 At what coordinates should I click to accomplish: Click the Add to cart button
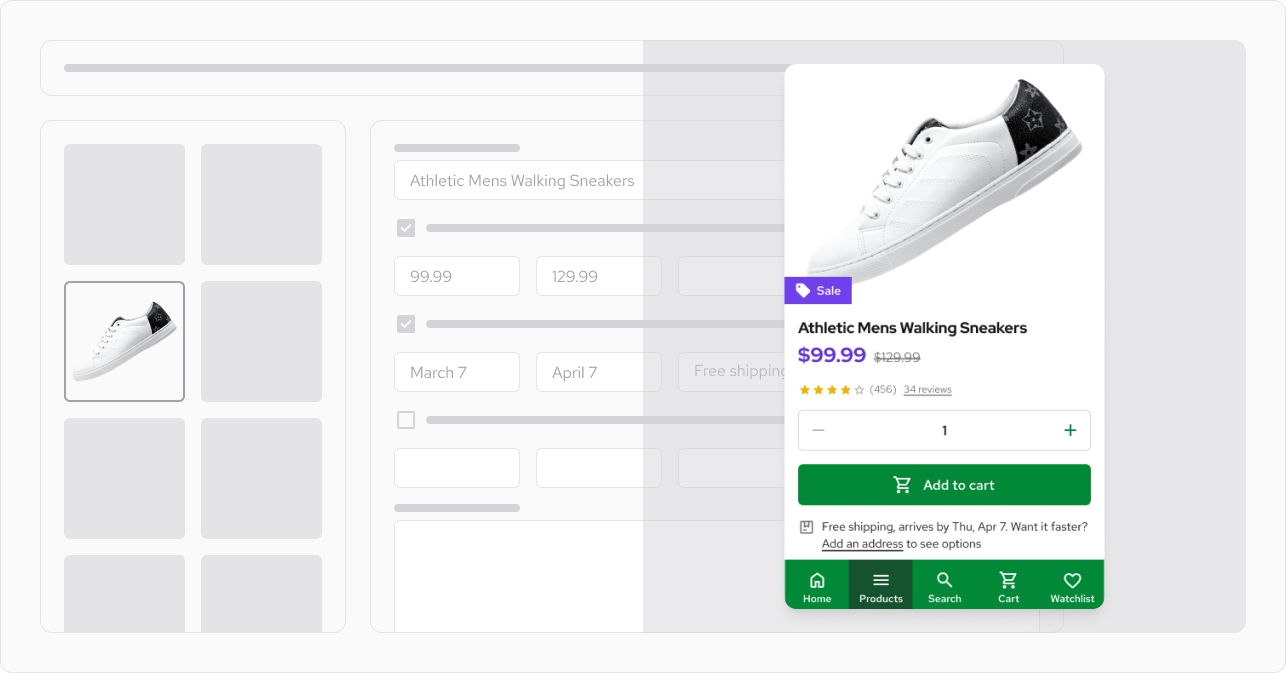pyautogui.click(x=944, y=485)
